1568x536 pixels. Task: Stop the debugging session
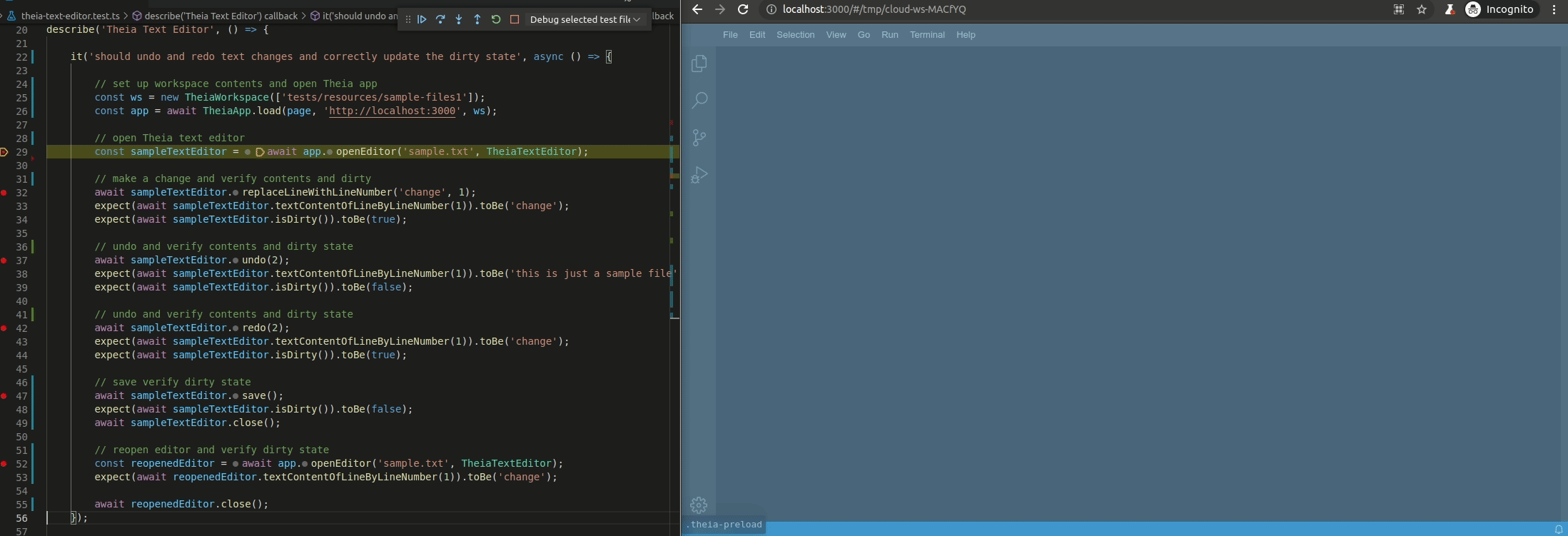pos(515,19)
